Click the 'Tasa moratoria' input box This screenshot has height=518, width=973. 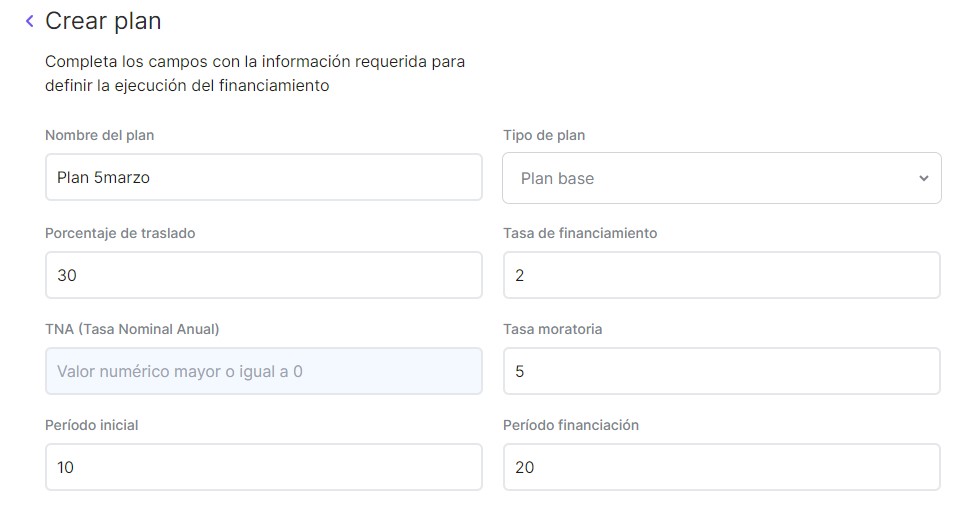coord(721,371)
